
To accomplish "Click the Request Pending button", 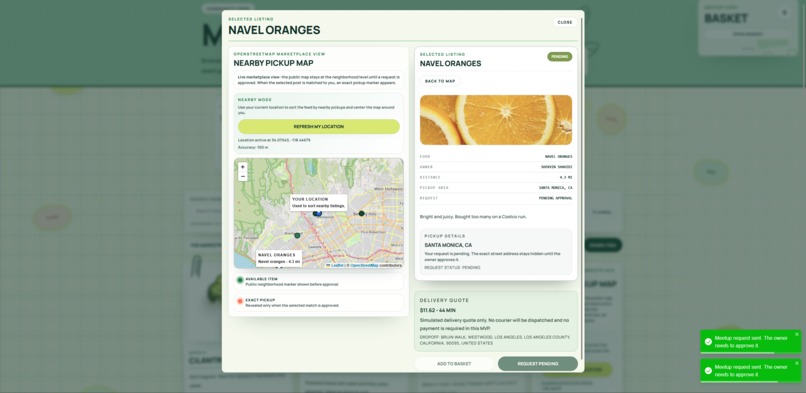I will tap(538, 364).
